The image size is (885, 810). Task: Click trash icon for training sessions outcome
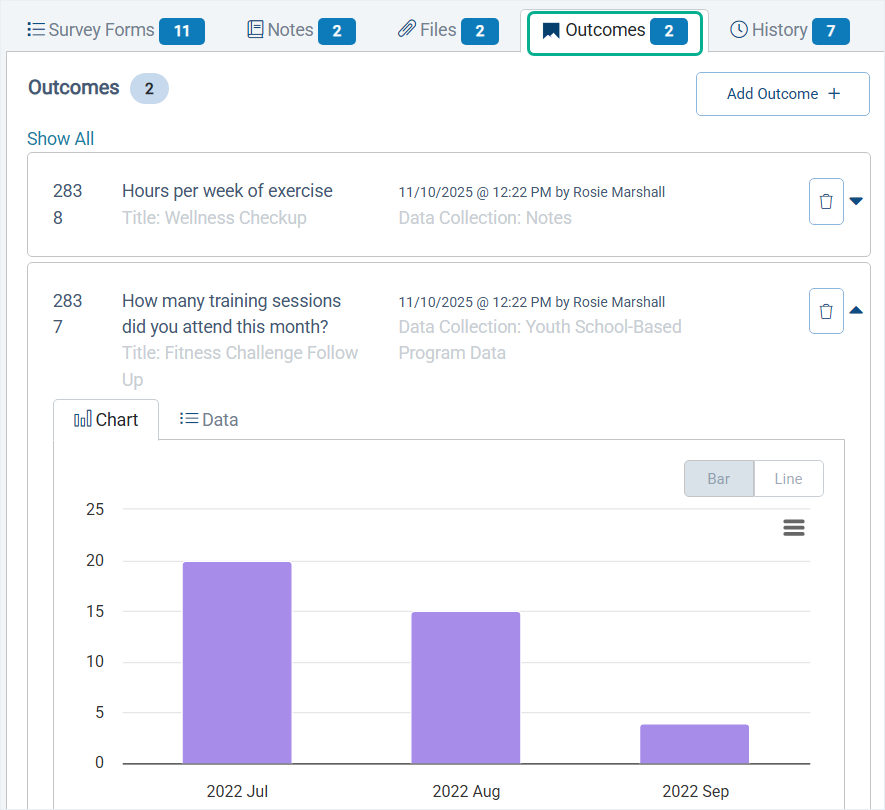pos(825,311)
